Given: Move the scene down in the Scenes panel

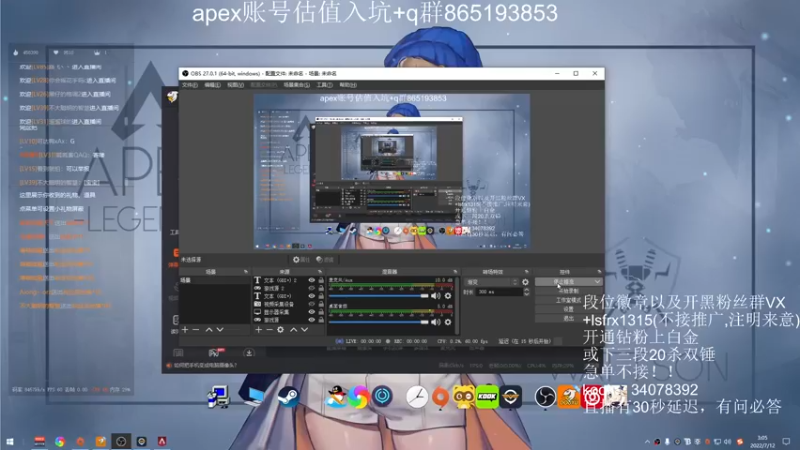Looking at the screenshot, I should [220, 330].
